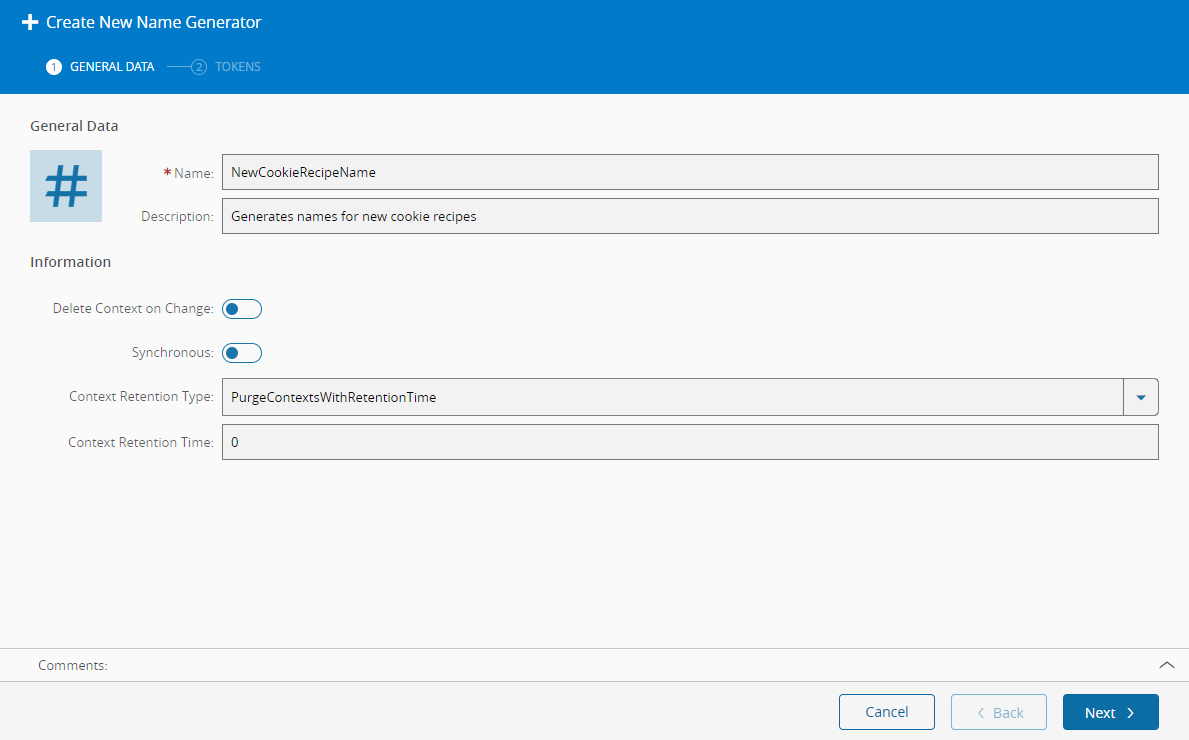Focus the Name input field
Viewport: 1189px width, 740px height.
click(x=689, y=172)
